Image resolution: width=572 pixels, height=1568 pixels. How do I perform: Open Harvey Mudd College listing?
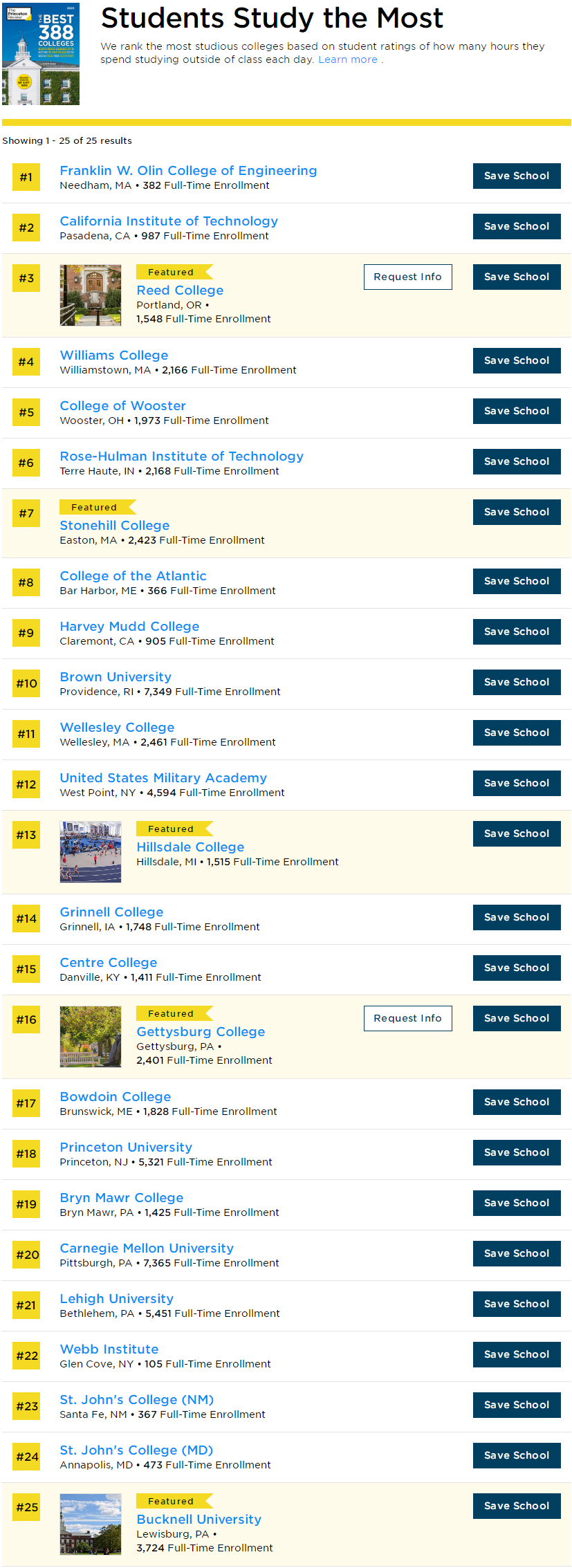click(129, 627)
